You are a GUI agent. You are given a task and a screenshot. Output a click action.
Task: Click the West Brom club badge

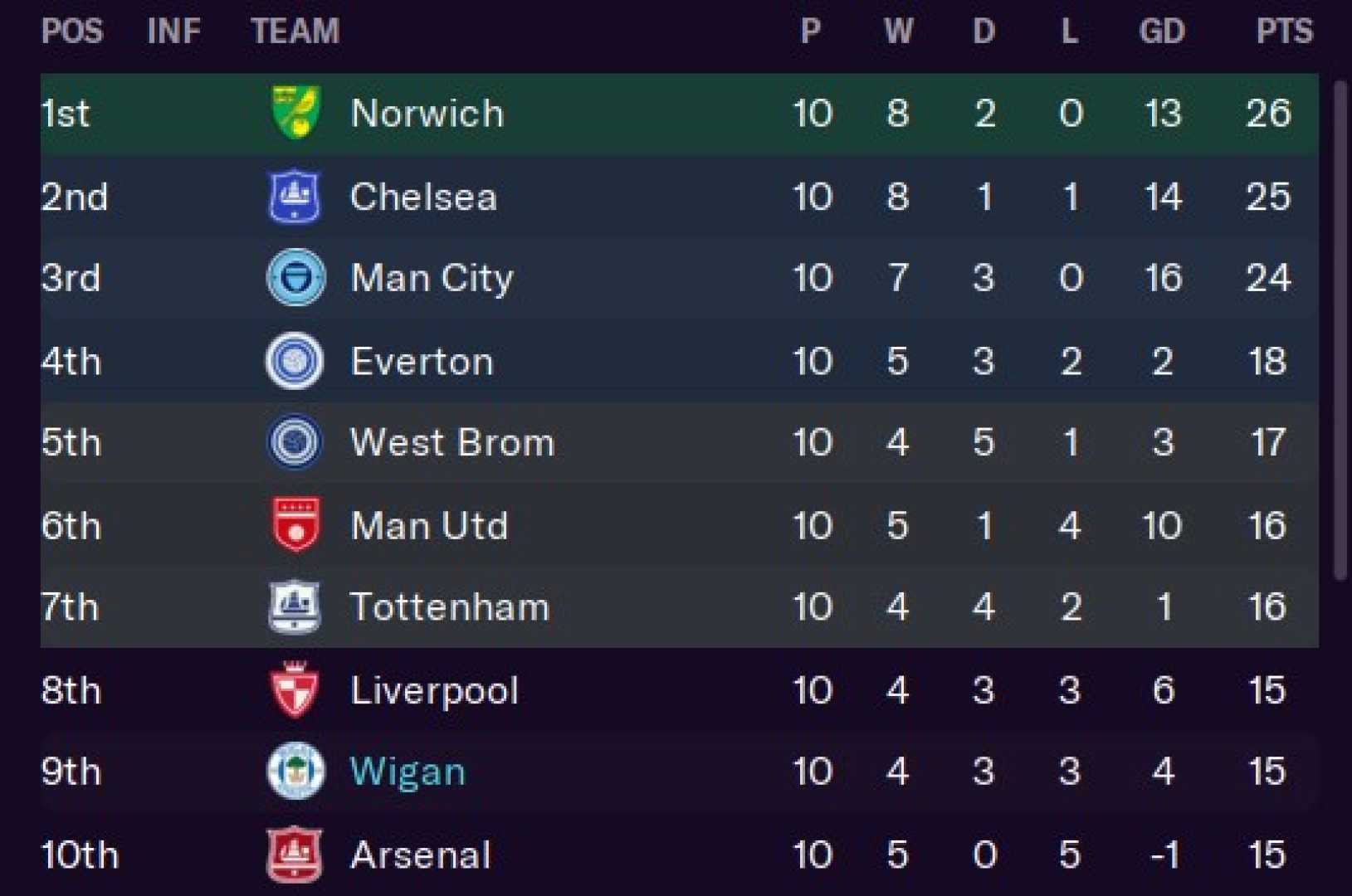[295, 442]
